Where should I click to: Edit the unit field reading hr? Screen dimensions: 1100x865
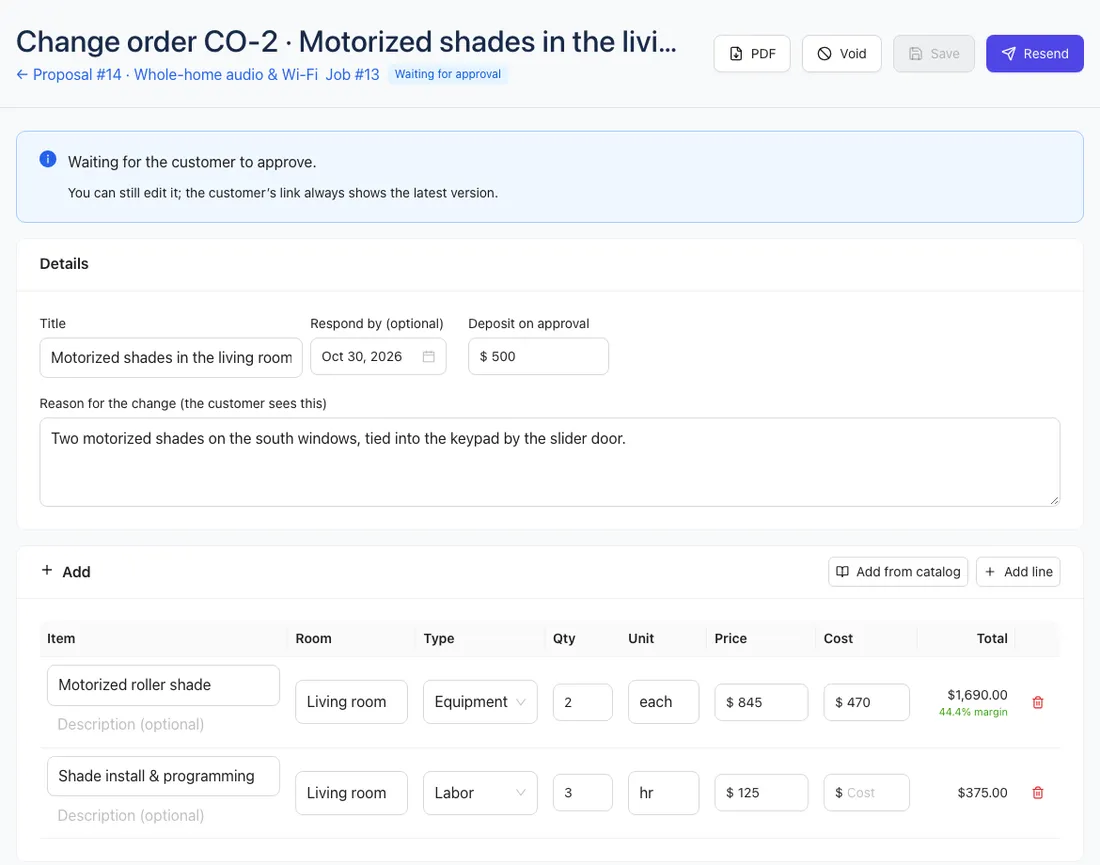coord(664,793)
